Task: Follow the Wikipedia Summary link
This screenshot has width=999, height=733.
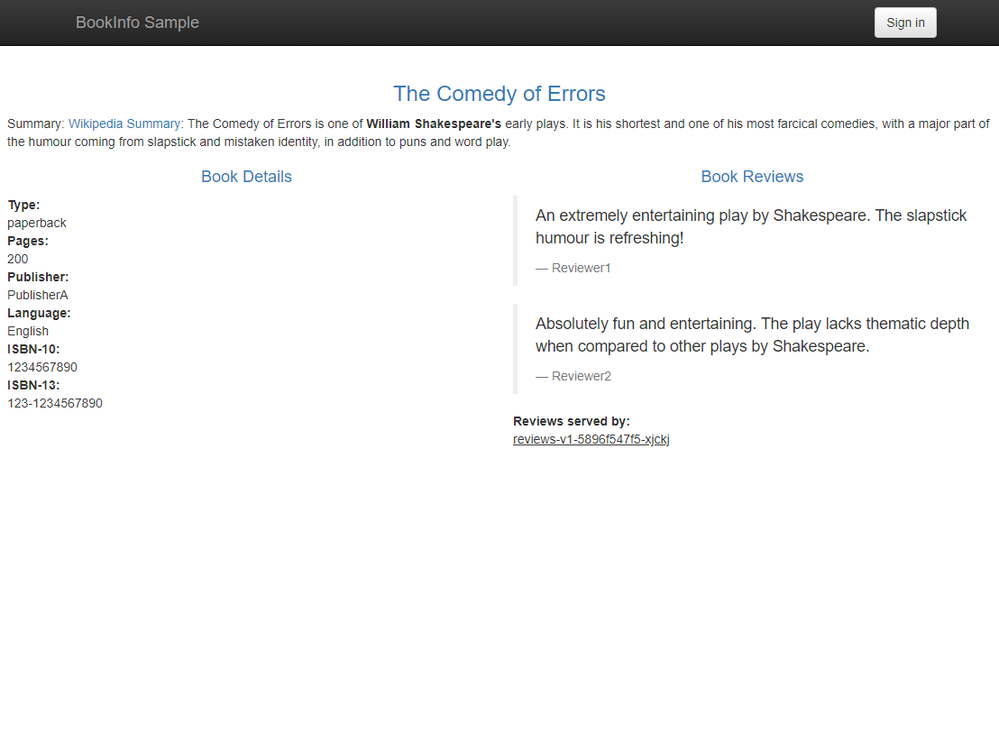Action: coord(124,124)
